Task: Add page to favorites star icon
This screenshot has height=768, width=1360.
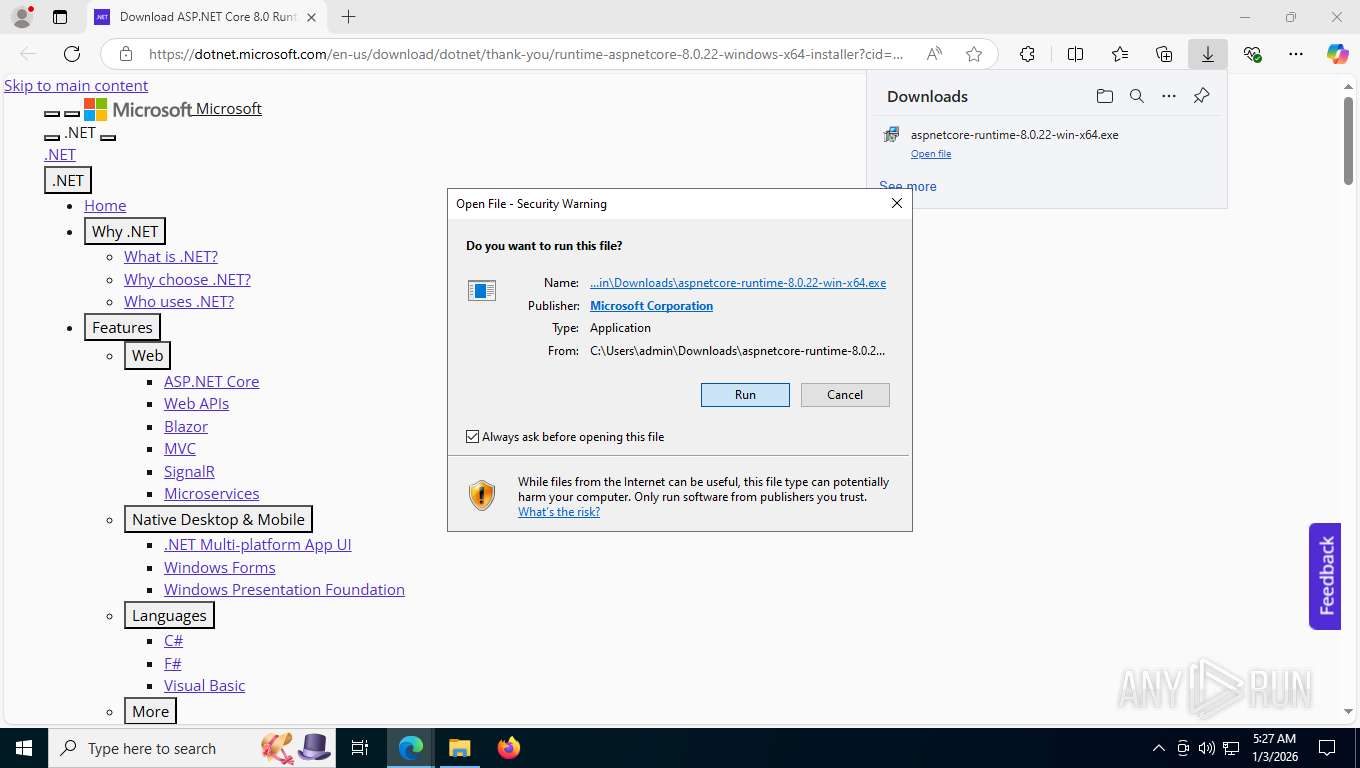Action: [974, 54]
